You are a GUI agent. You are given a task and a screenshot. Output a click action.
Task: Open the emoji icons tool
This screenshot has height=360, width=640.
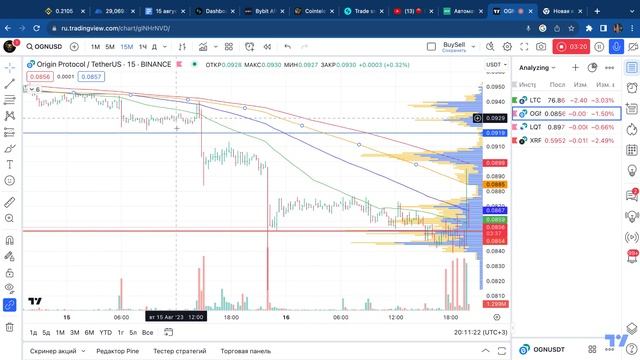[x=10, y=180]
